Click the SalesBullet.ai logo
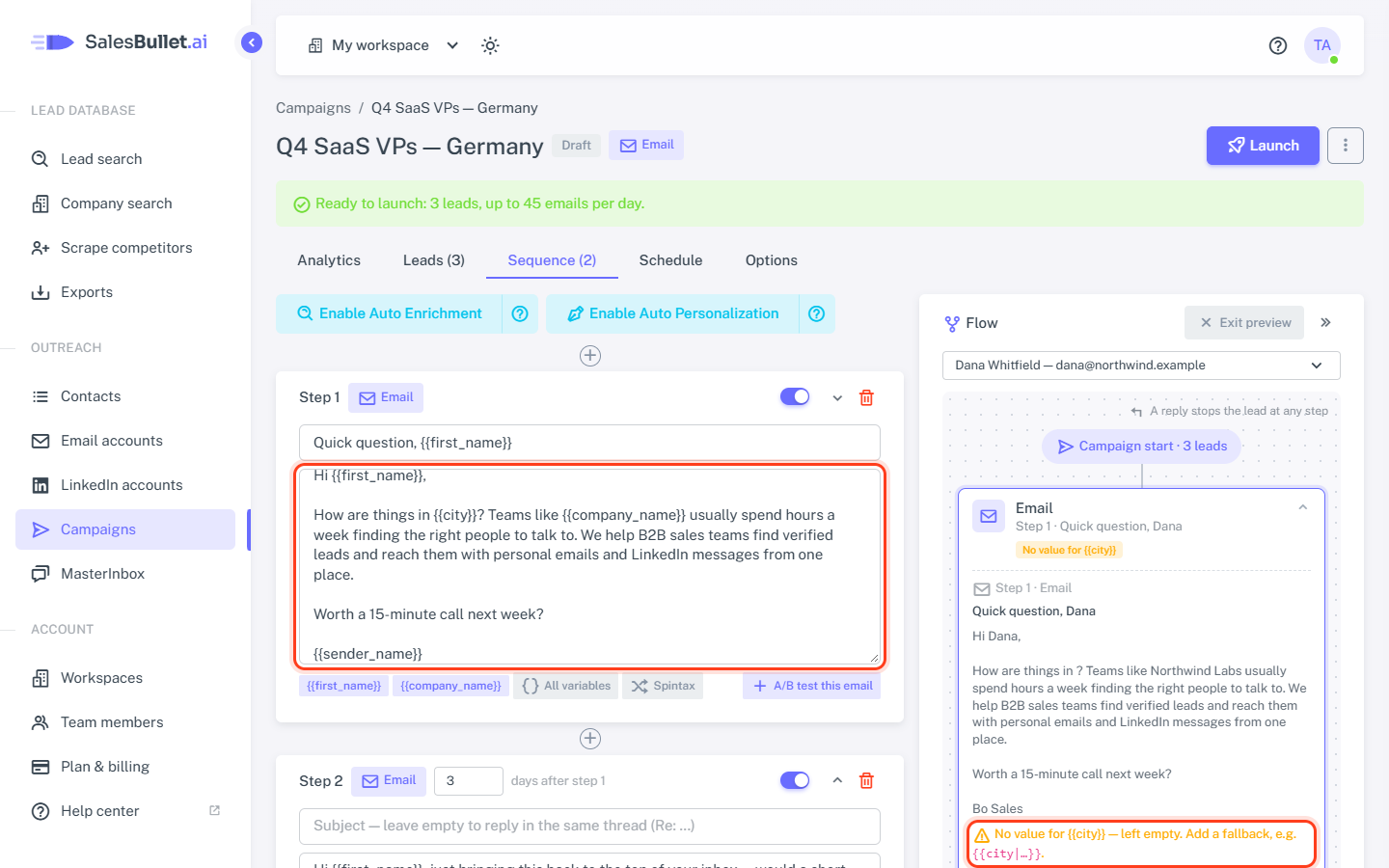The width and height of the screenshot is (1389, 868). point(120,42)
